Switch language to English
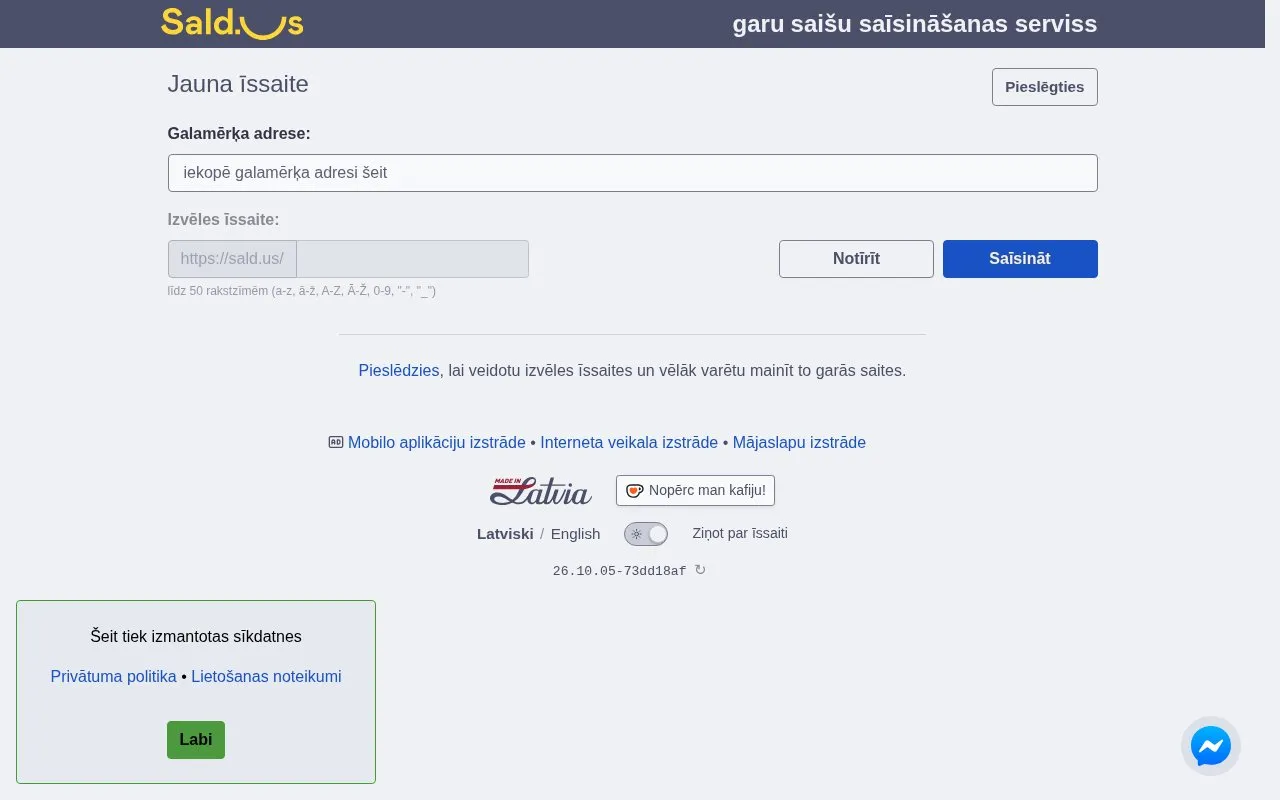This screenshot has height=800, width=1280. click(575, 534)
